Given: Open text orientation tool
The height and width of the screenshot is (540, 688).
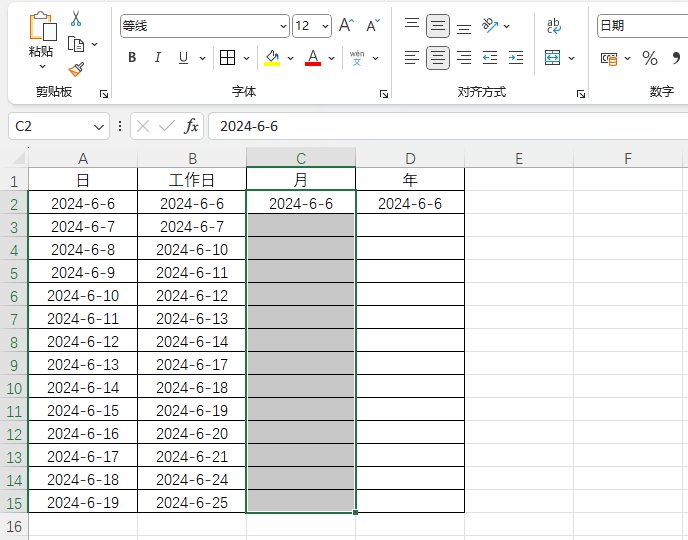Looking at the screenshot, I should (490, 25).
